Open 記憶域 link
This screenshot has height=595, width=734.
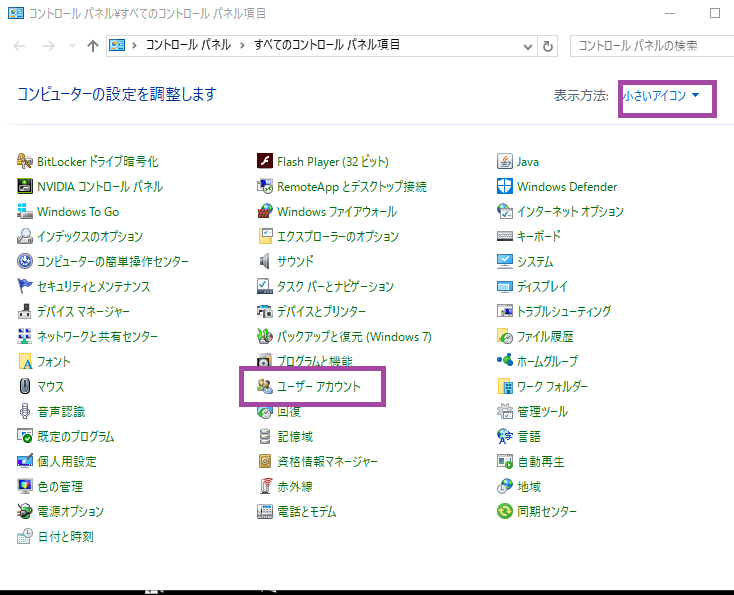coord(295,436)
